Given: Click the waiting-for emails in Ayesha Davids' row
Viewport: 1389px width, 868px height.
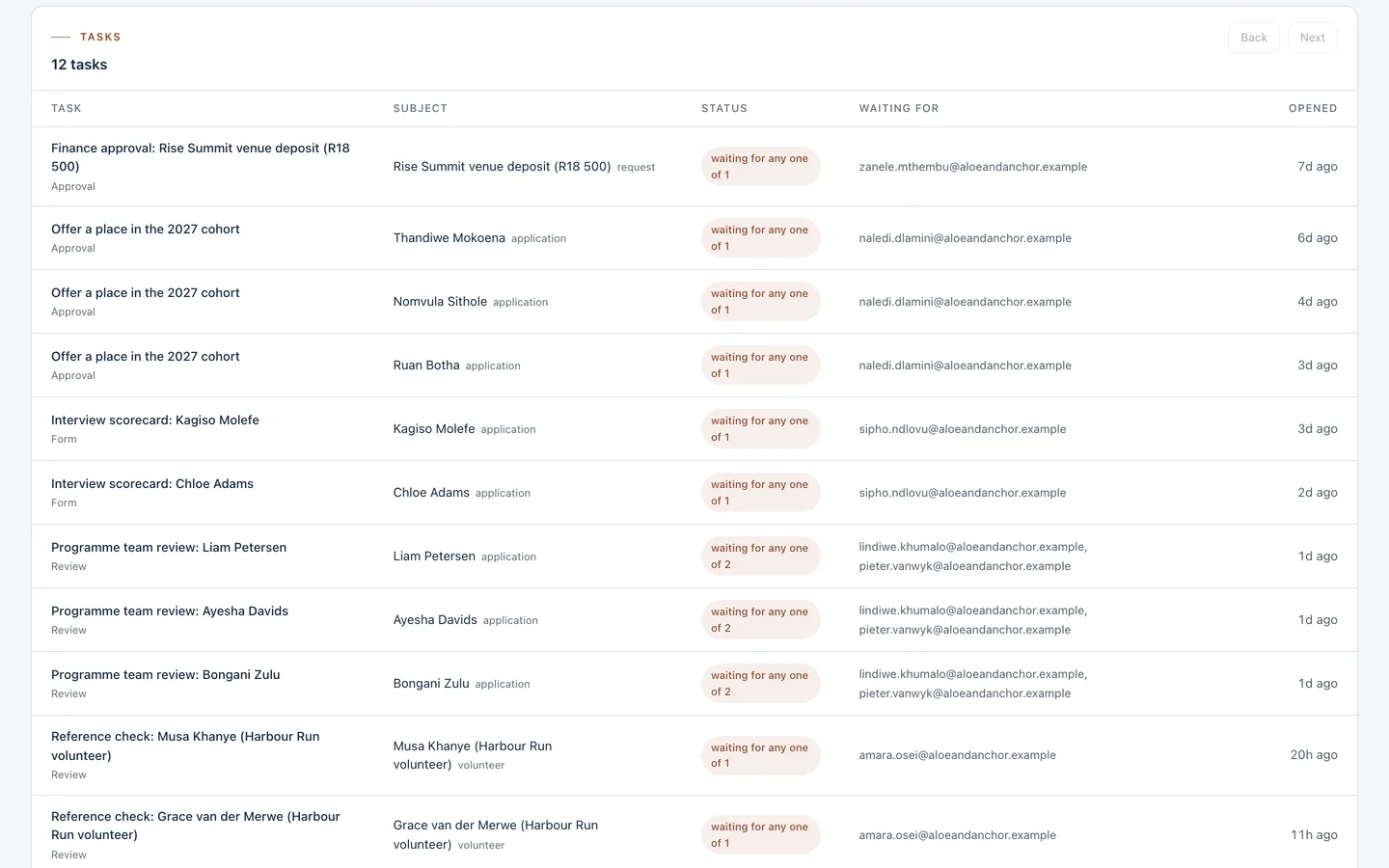Looking at the screenshot, I should [x=973, y=620].
